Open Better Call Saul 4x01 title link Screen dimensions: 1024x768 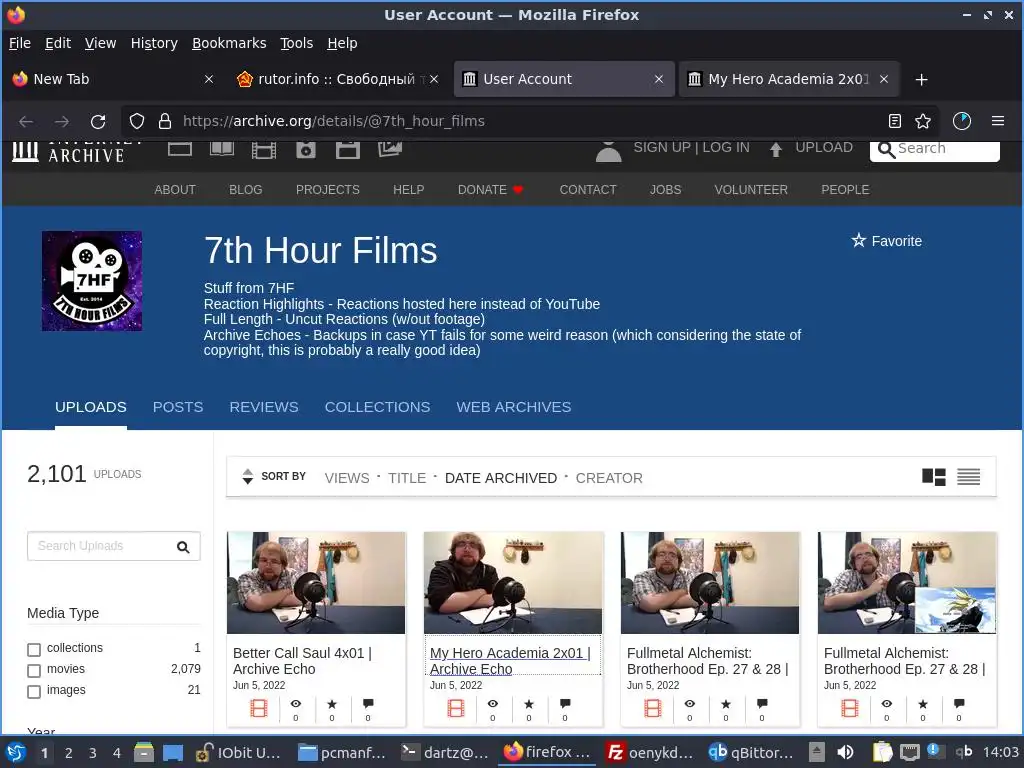pos(302,661)
